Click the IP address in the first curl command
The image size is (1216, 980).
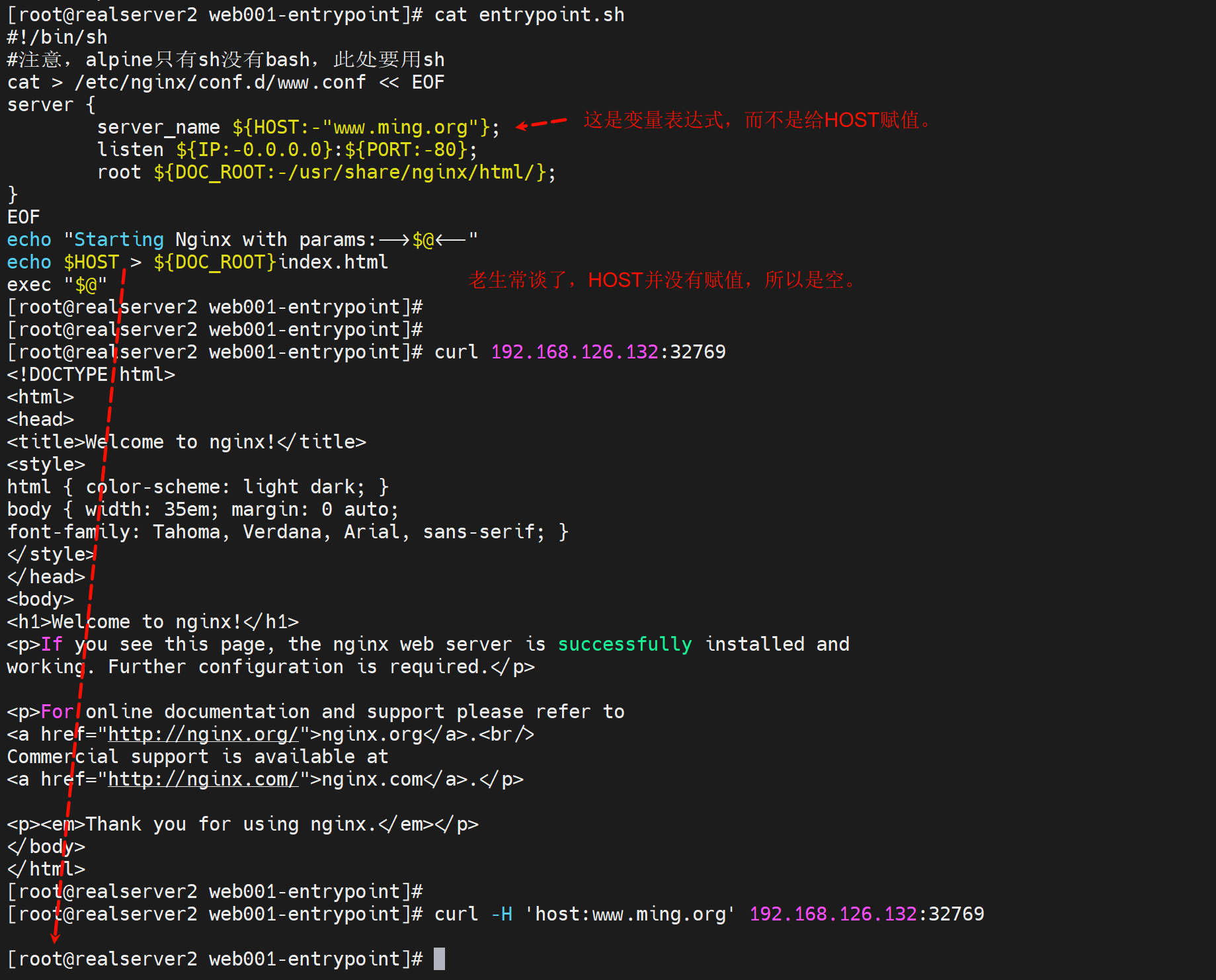574,352
